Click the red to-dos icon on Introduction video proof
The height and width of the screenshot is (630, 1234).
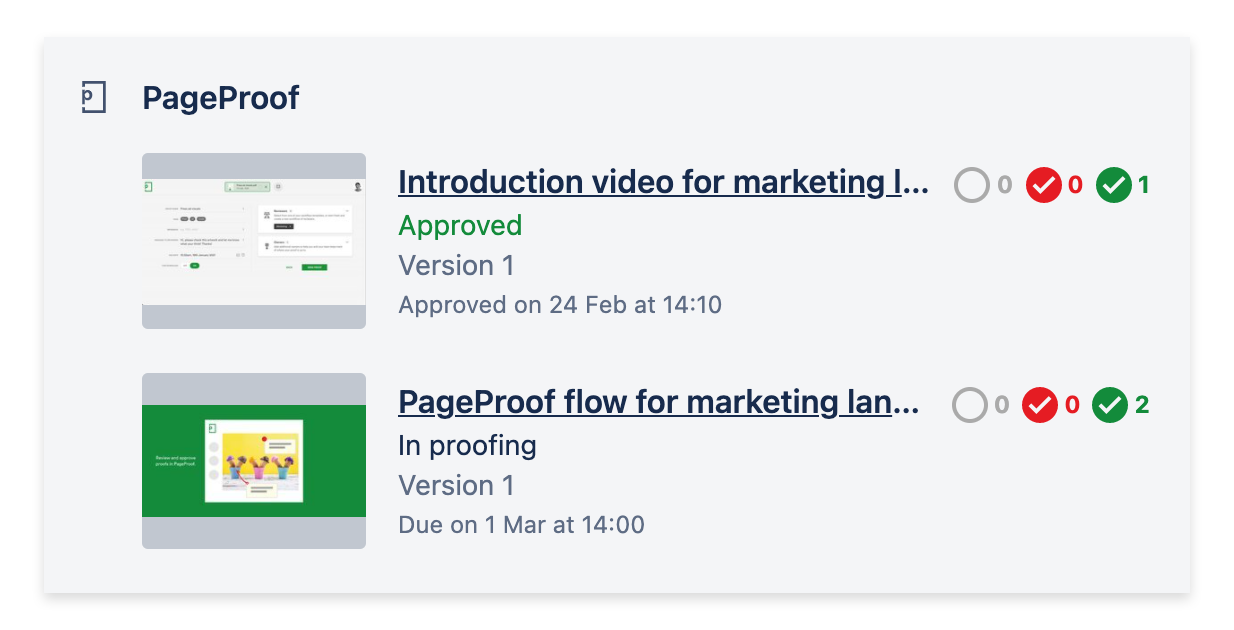click(1044, 185)
